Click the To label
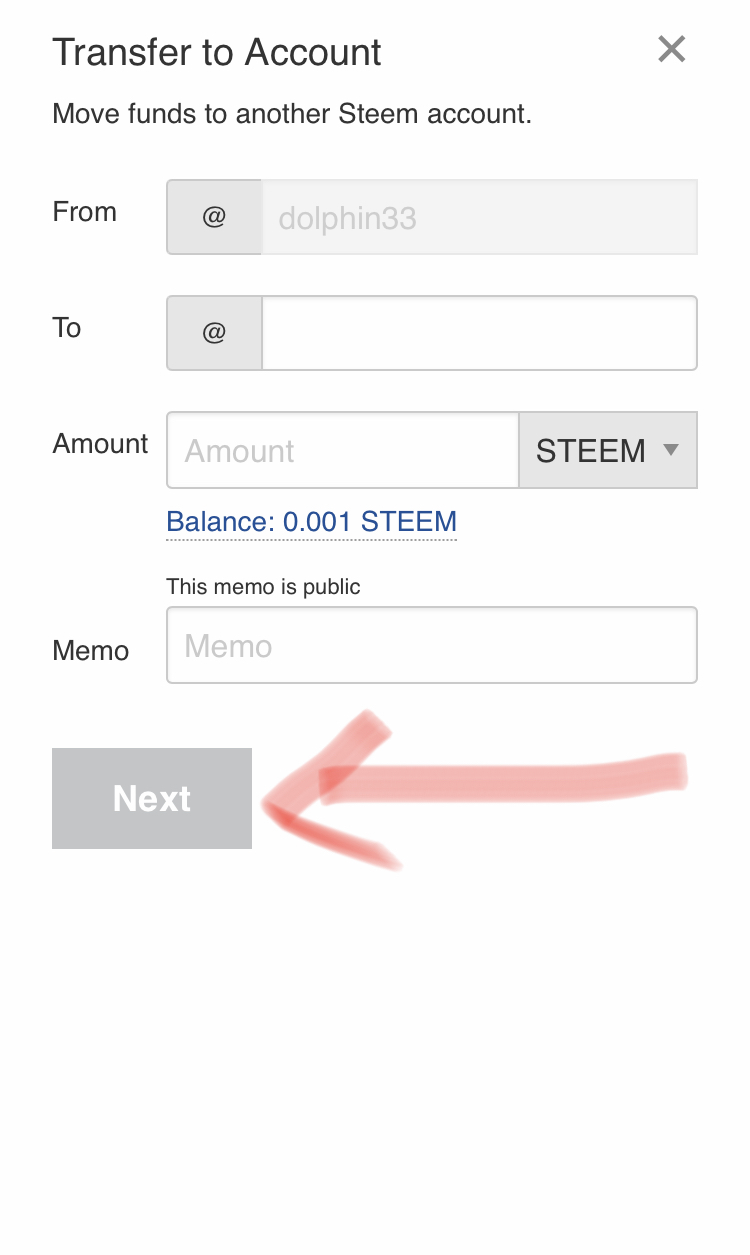The height and width of the screenshot is (1255, 750). (67, 328)
